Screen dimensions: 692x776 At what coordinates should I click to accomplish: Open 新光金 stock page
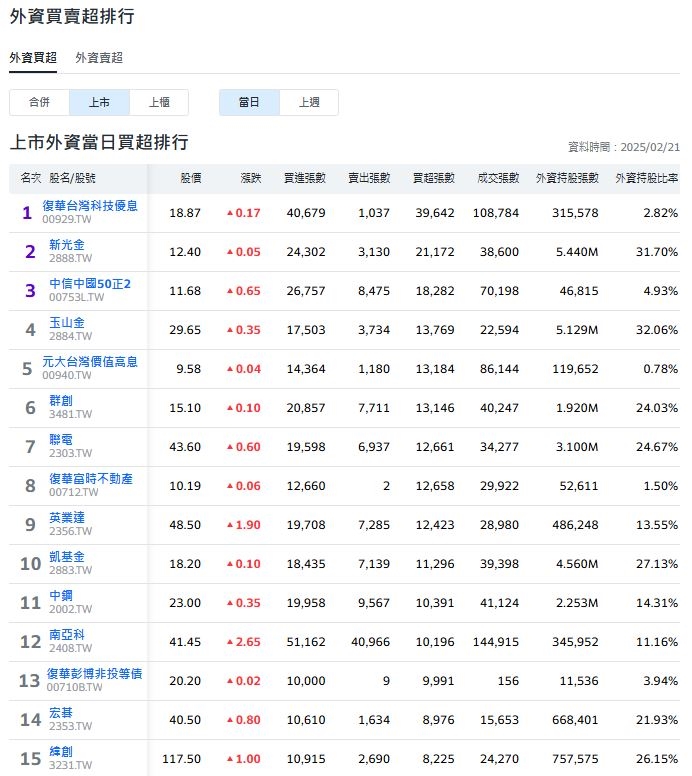(67, 244)
